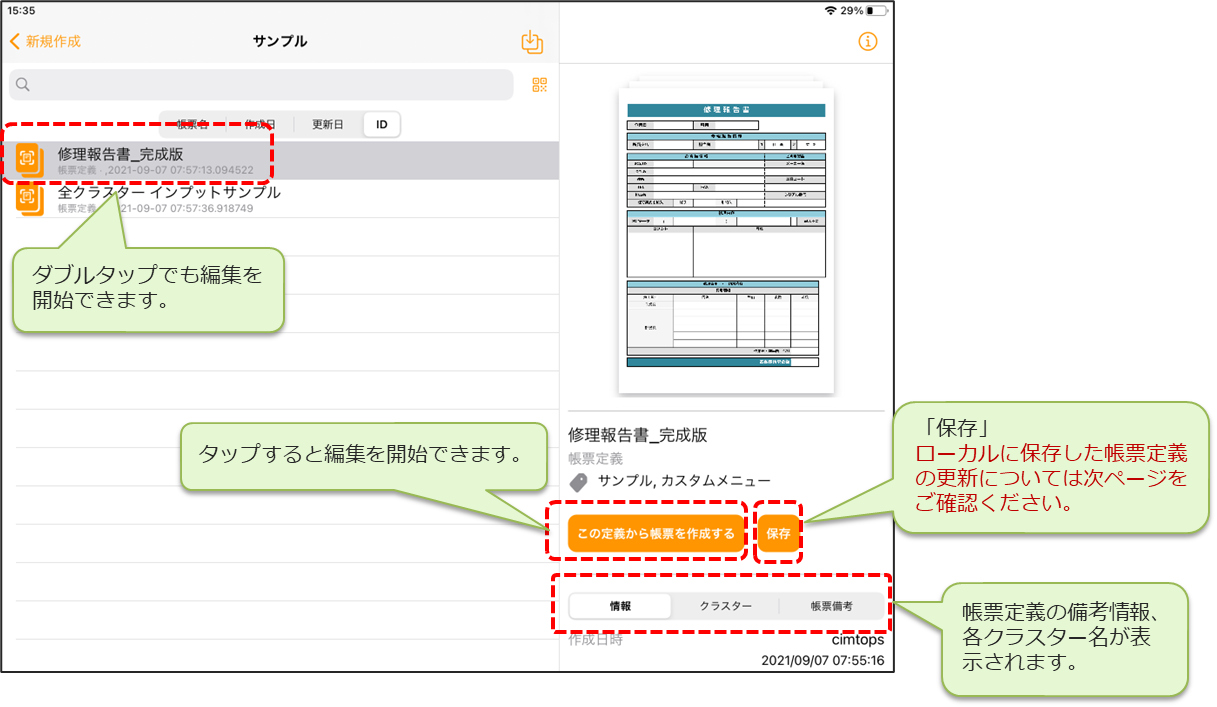Sort list by 更新日 segment
The height and width of the screenshot is (707, 1217).
click(327, 124)
